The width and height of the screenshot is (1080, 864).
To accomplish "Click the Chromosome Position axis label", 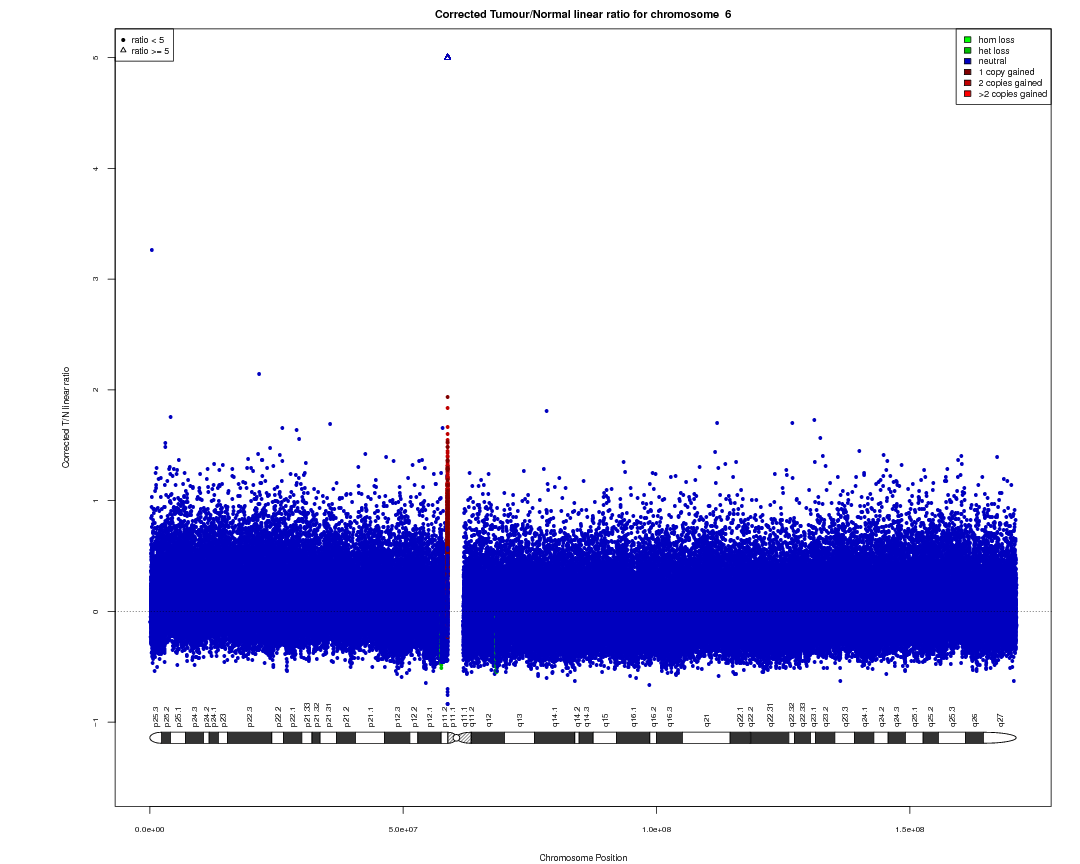I will click(583, 858).
